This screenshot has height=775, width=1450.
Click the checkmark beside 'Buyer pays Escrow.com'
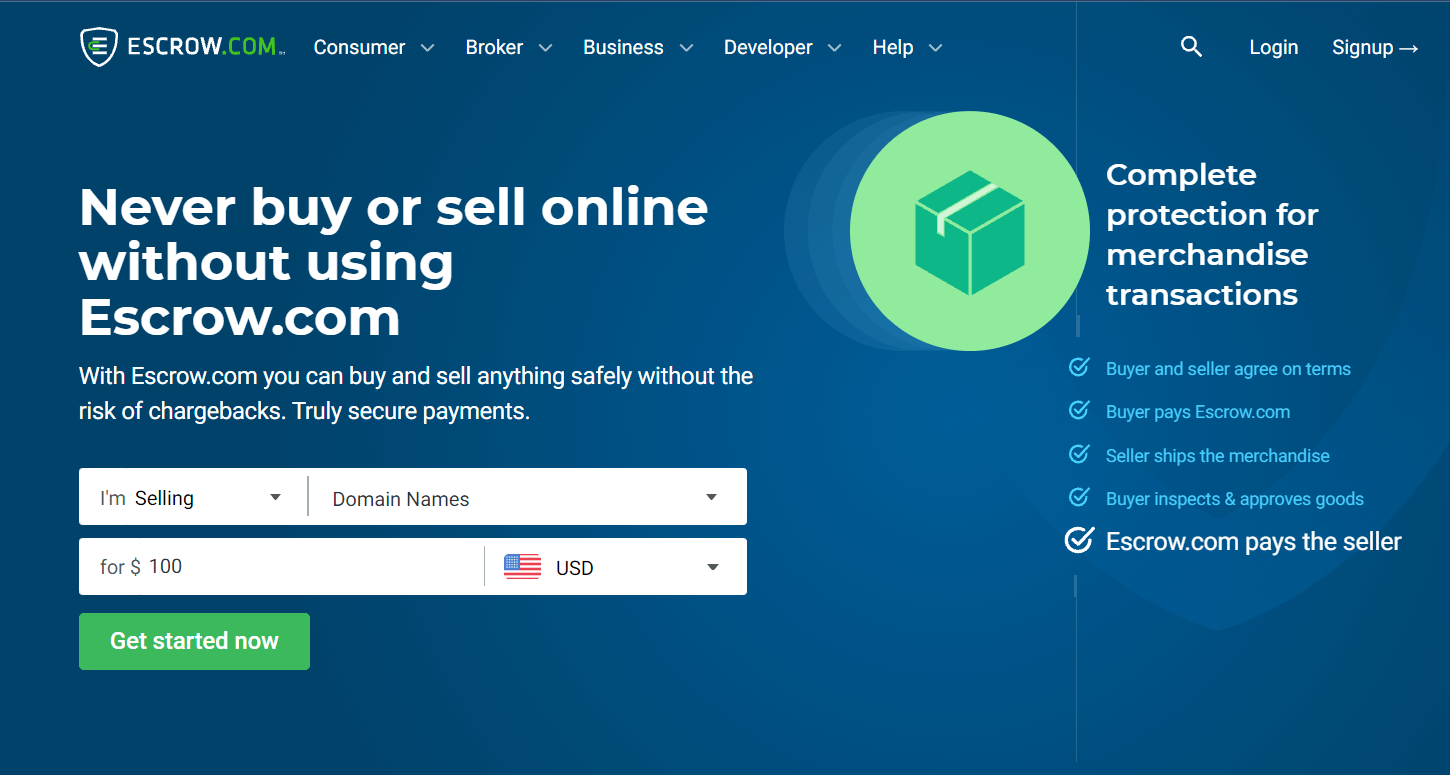click(1078, 410)
